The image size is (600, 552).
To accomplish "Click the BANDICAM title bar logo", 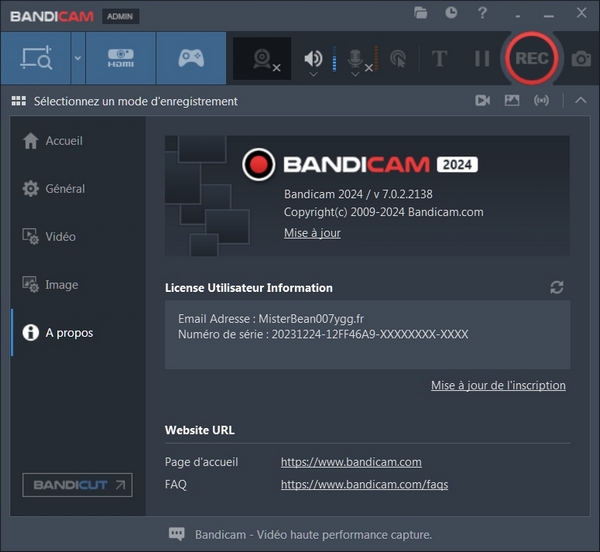I will click(52, 16).
